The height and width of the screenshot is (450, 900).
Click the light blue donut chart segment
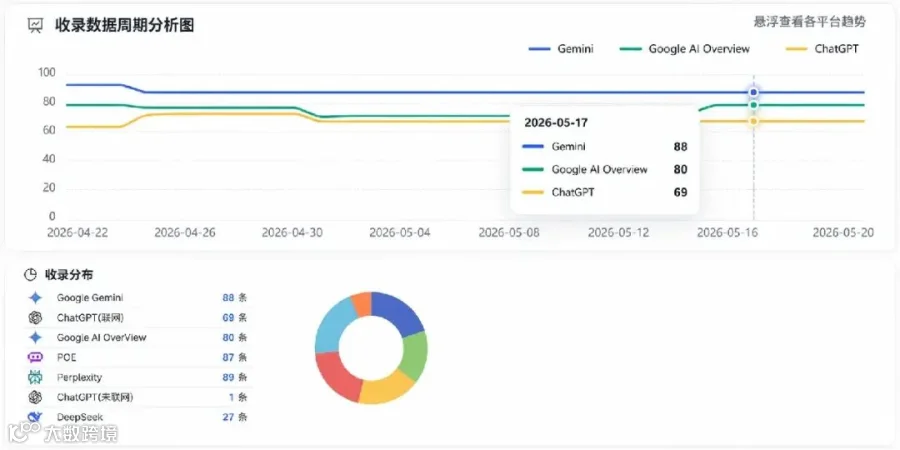click(333, 326)
